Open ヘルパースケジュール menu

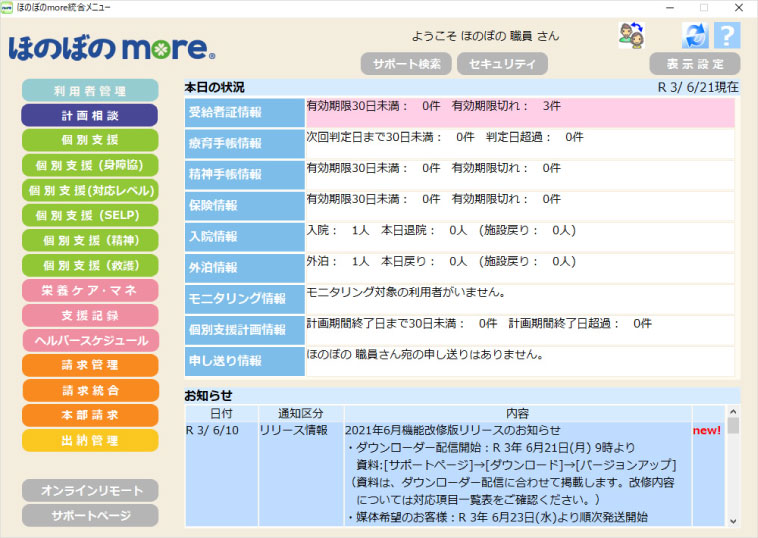[90, 340]
